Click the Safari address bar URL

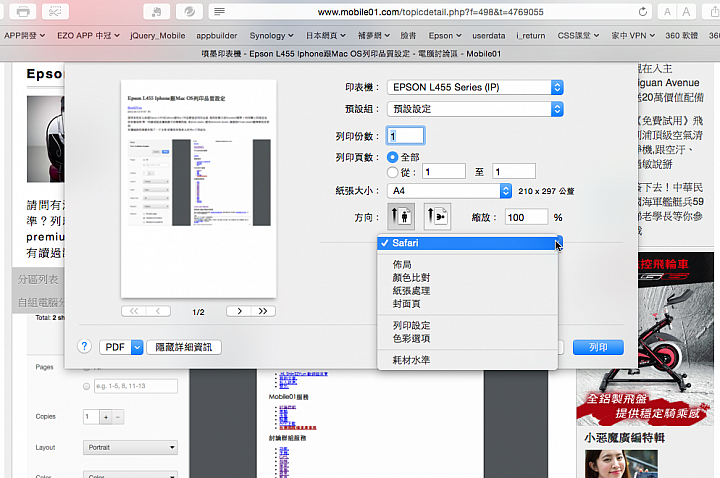point(430,12)
